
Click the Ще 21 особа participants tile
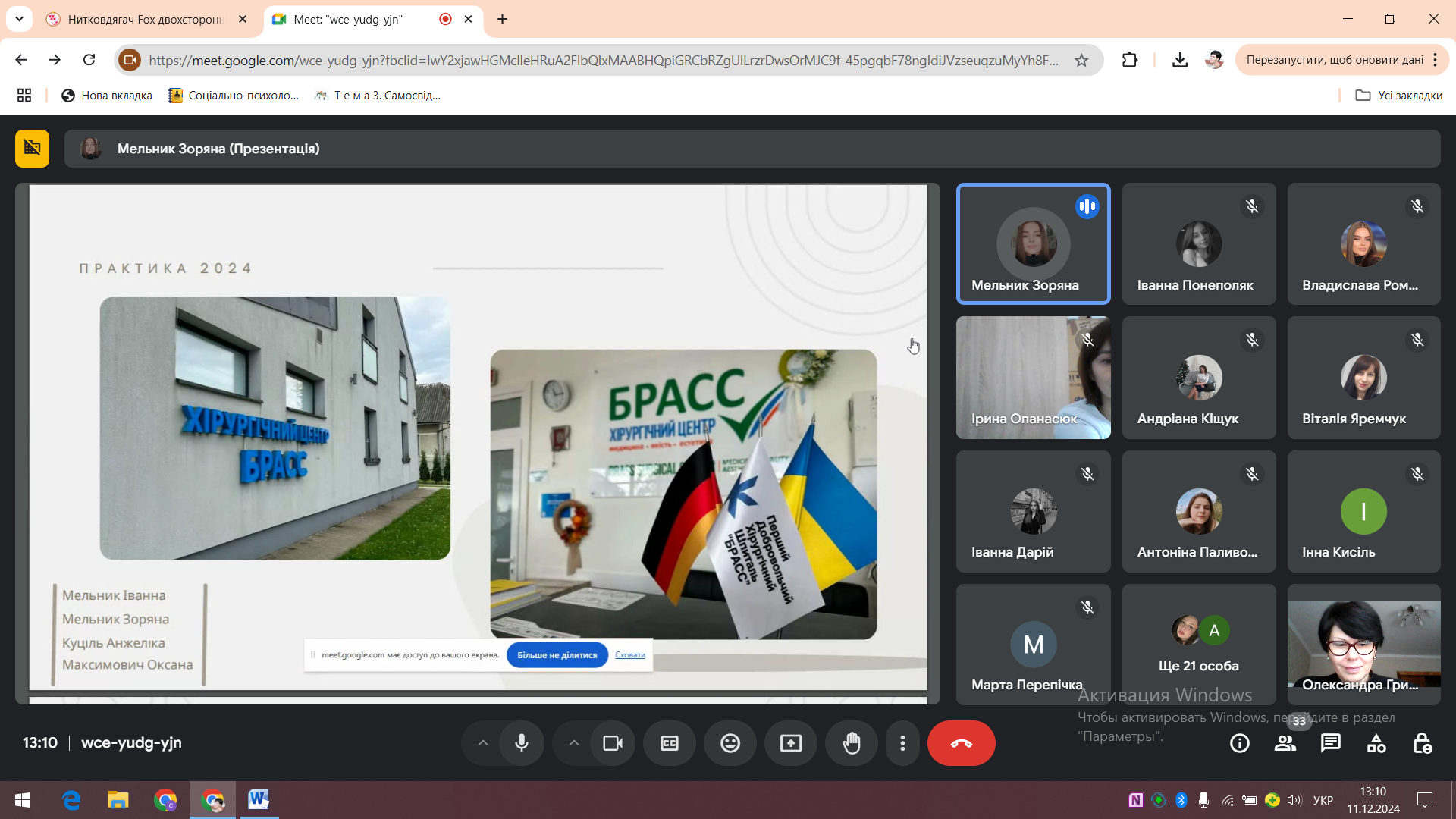1198,645
